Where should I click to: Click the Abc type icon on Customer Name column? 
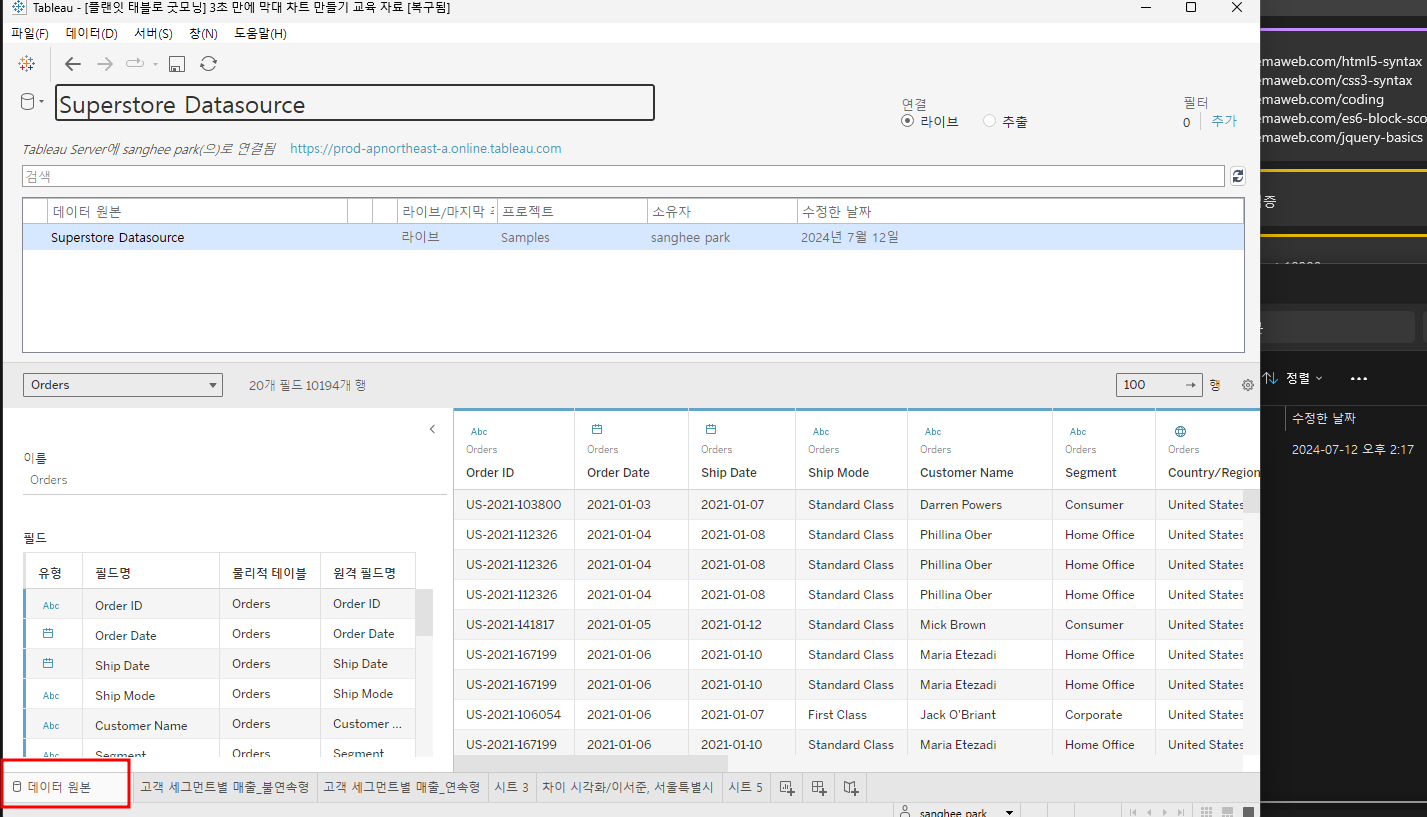coord(933,432)
